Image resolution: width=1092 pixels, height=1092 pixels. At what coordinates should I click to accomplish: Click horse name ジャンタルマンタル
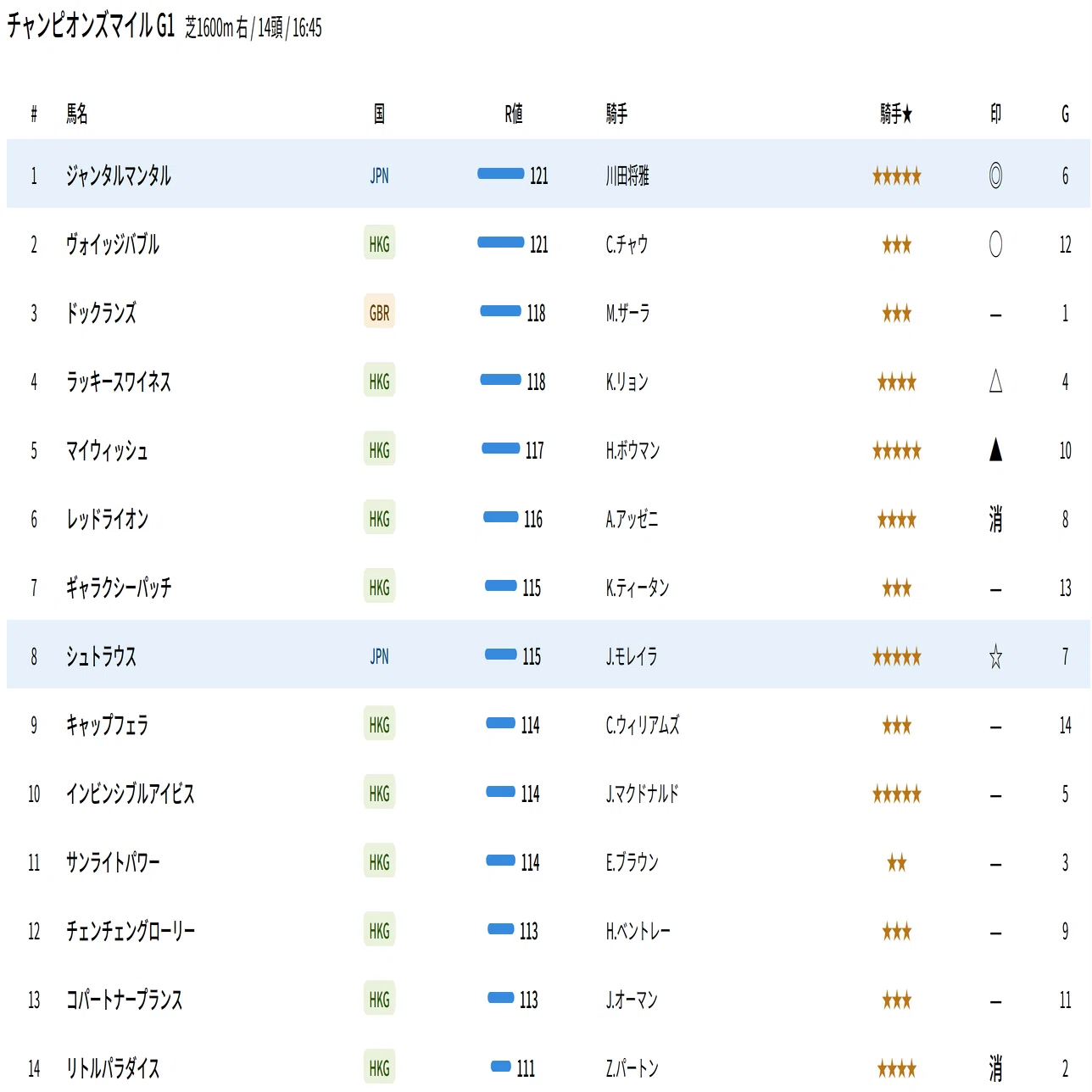(x=119, y=175)
